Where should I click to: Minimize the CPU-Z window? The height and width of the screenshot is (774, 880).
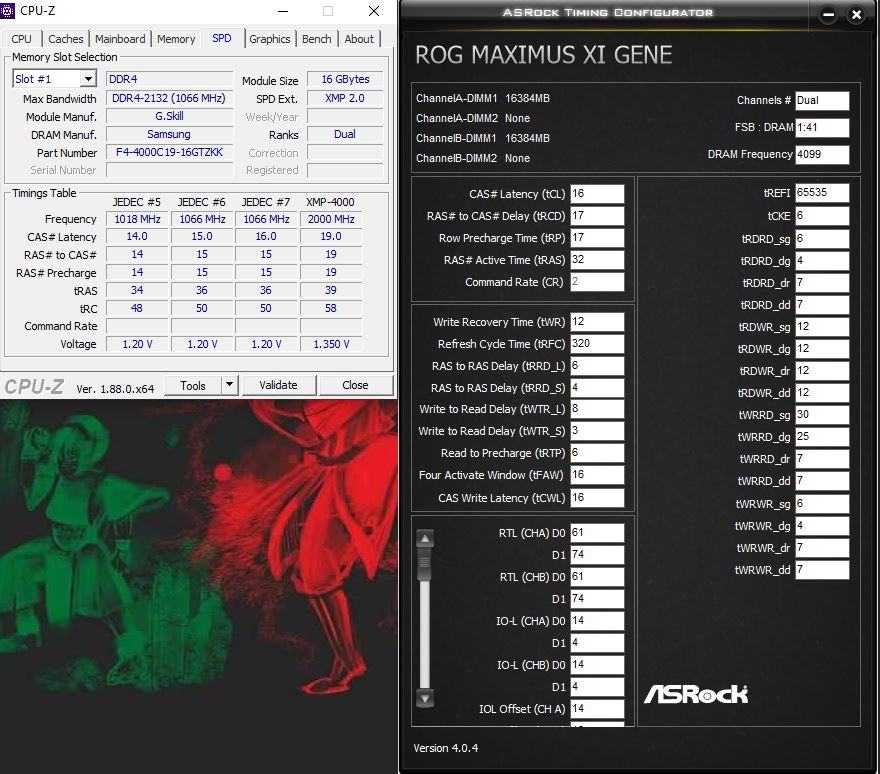click(x=283, y=11)
